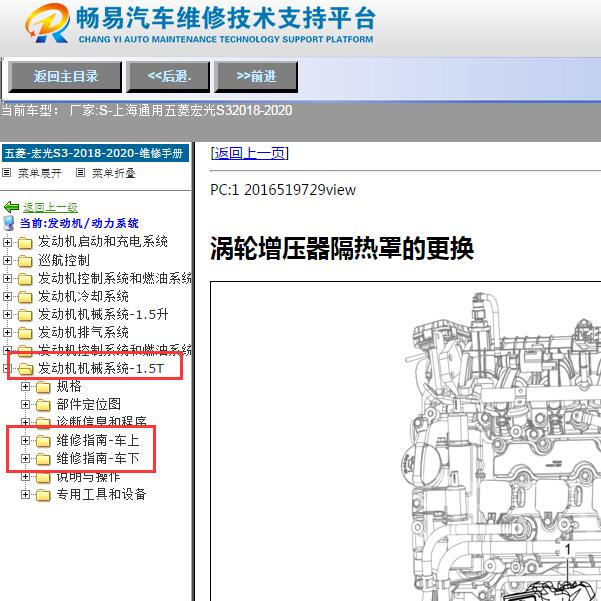Click the 涡轮增压器隔热罩的更换 heading
The height and width of the screenshot is (601, 601).
click(x=342, y=249)
